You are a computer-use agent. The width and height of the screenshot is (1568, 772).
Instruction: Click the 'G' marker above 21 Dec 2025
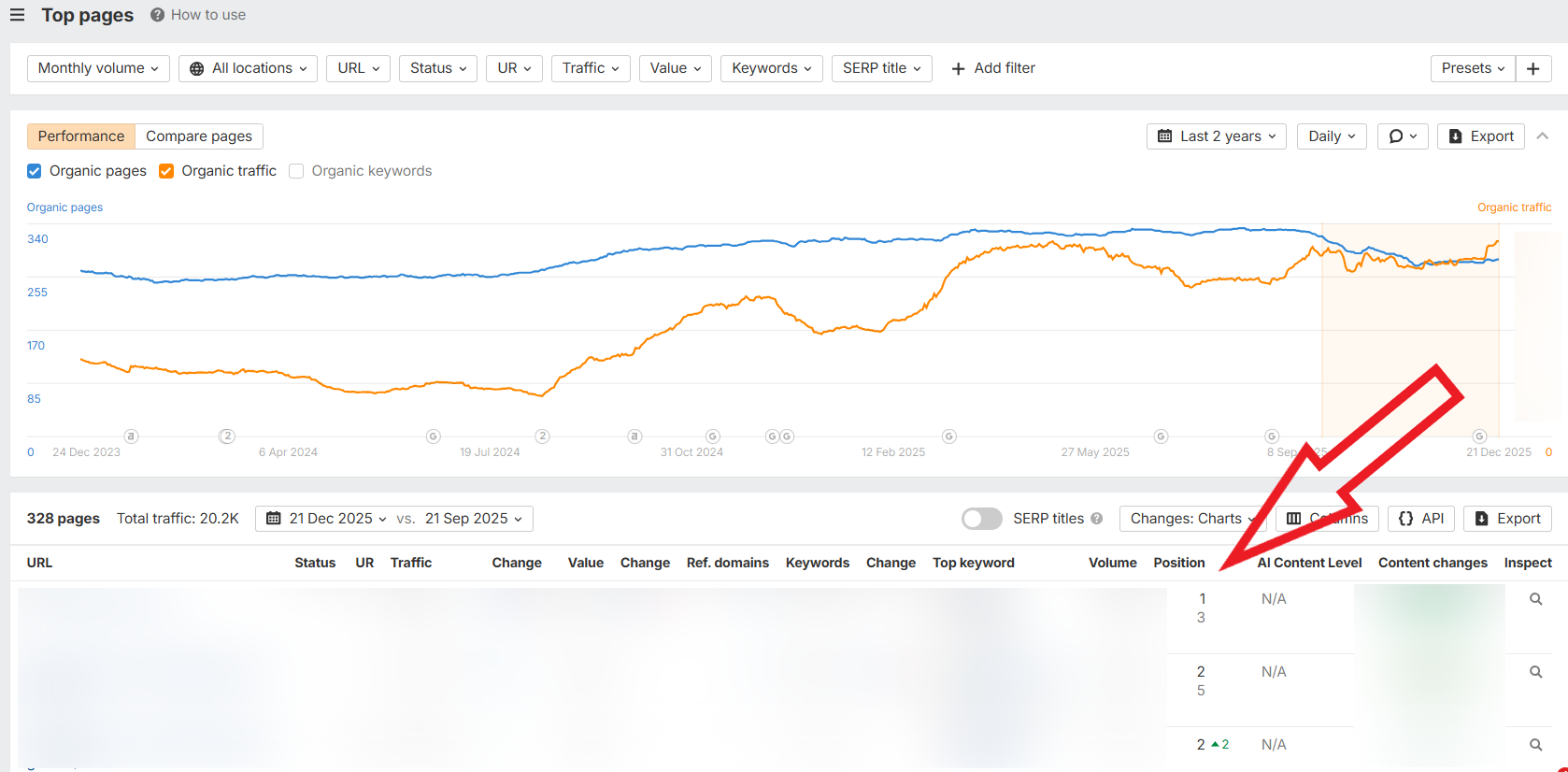pyautogui.click(x=1479, y=436)
